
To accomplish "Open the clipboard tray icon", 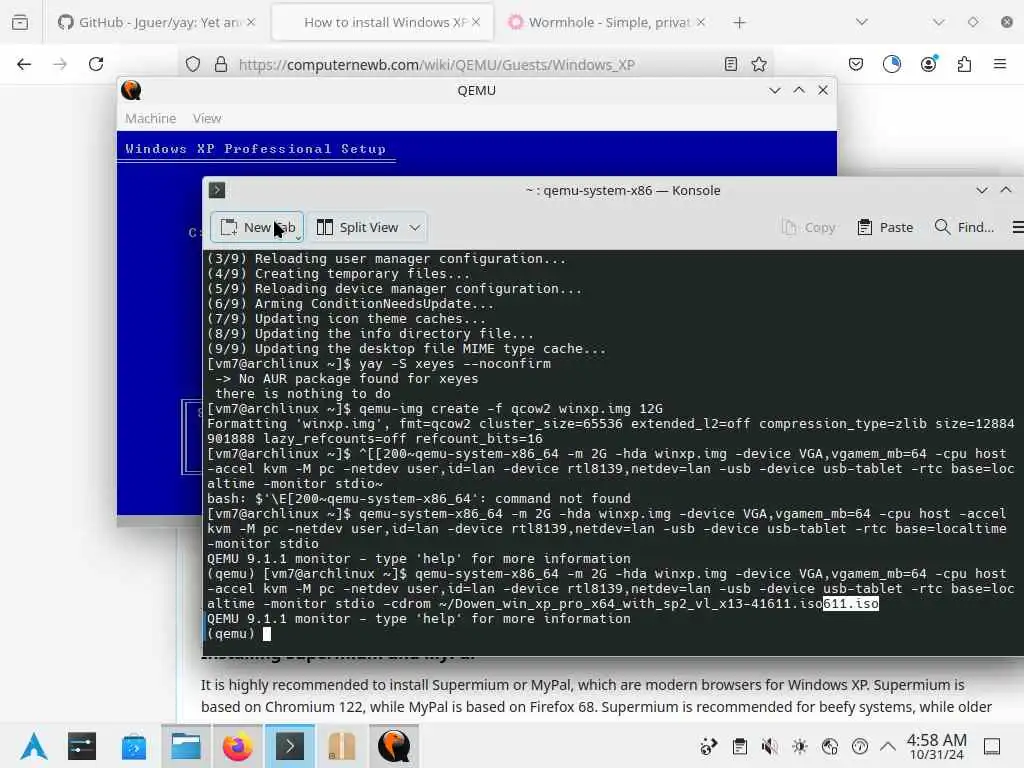I will (x=739, y=746).
